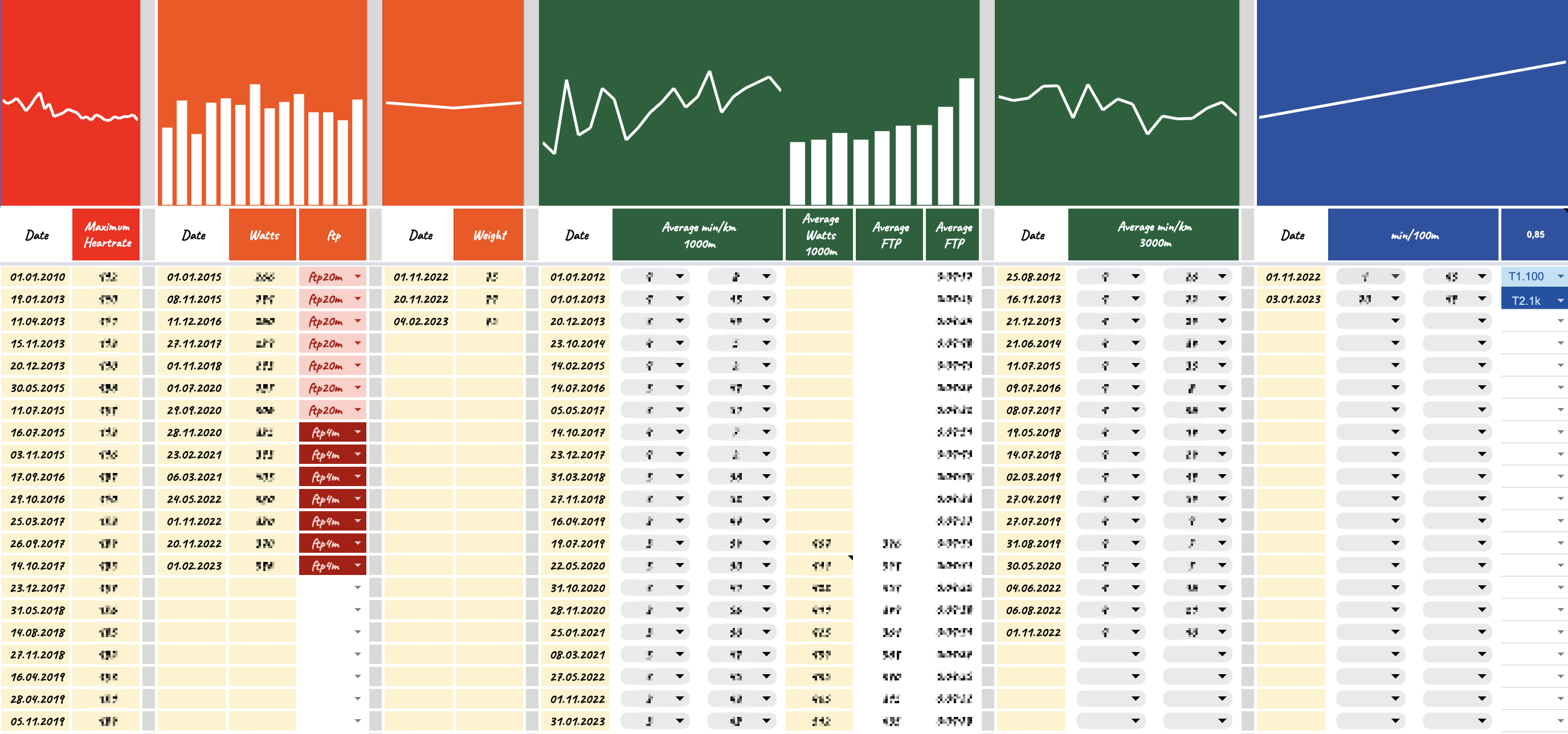Click the green Average FTP bar chart
This screenshot has width=1568, height=734.
click(x=882, y=103)
